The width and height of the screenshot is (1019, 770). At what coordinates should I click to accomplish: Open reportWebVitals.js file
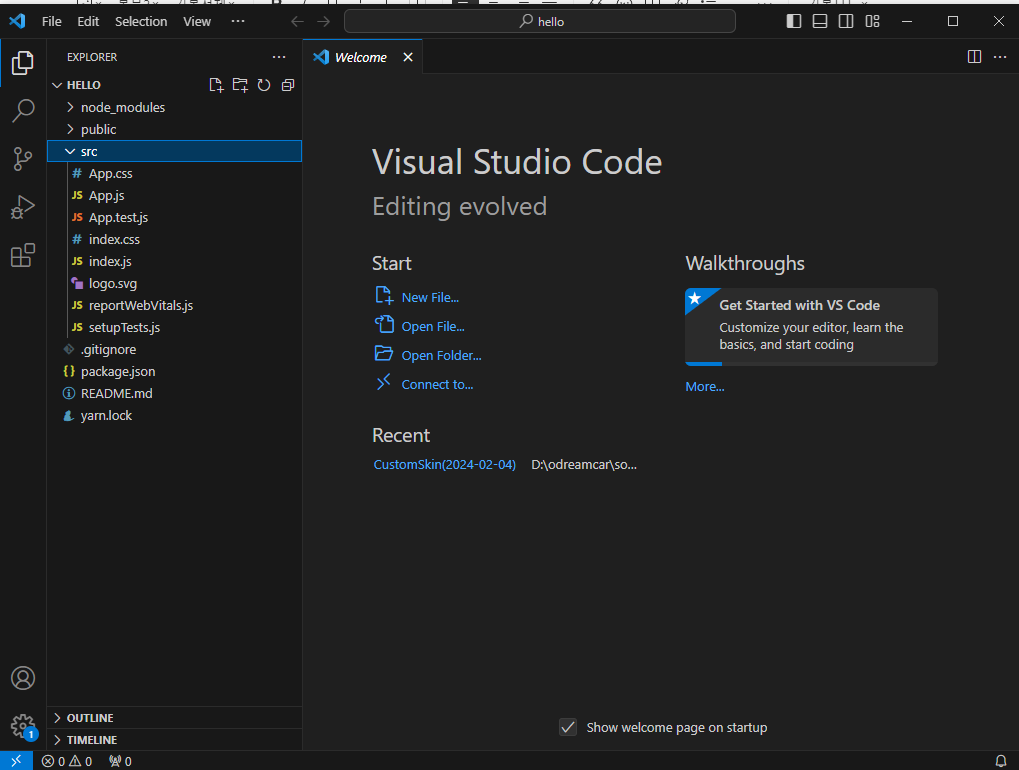click(174, 305)
